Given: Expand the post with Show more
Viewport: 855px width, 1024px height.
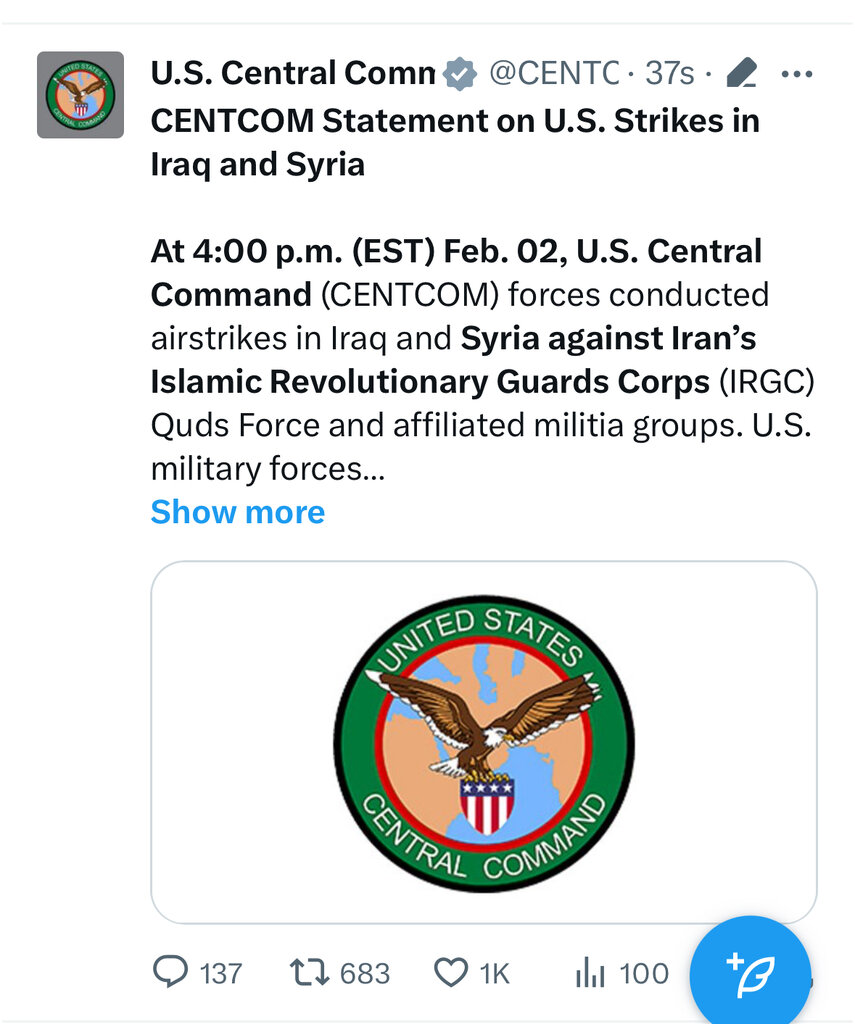Looking at the screenshot, I should pyautogui.click(x=238, y=512).
